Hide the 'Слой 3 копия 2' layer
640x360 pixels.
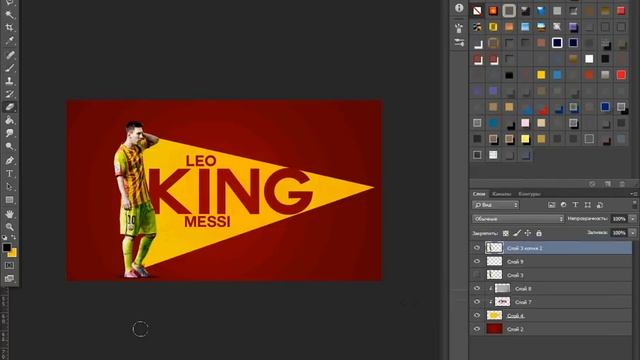tap(477, 248)
